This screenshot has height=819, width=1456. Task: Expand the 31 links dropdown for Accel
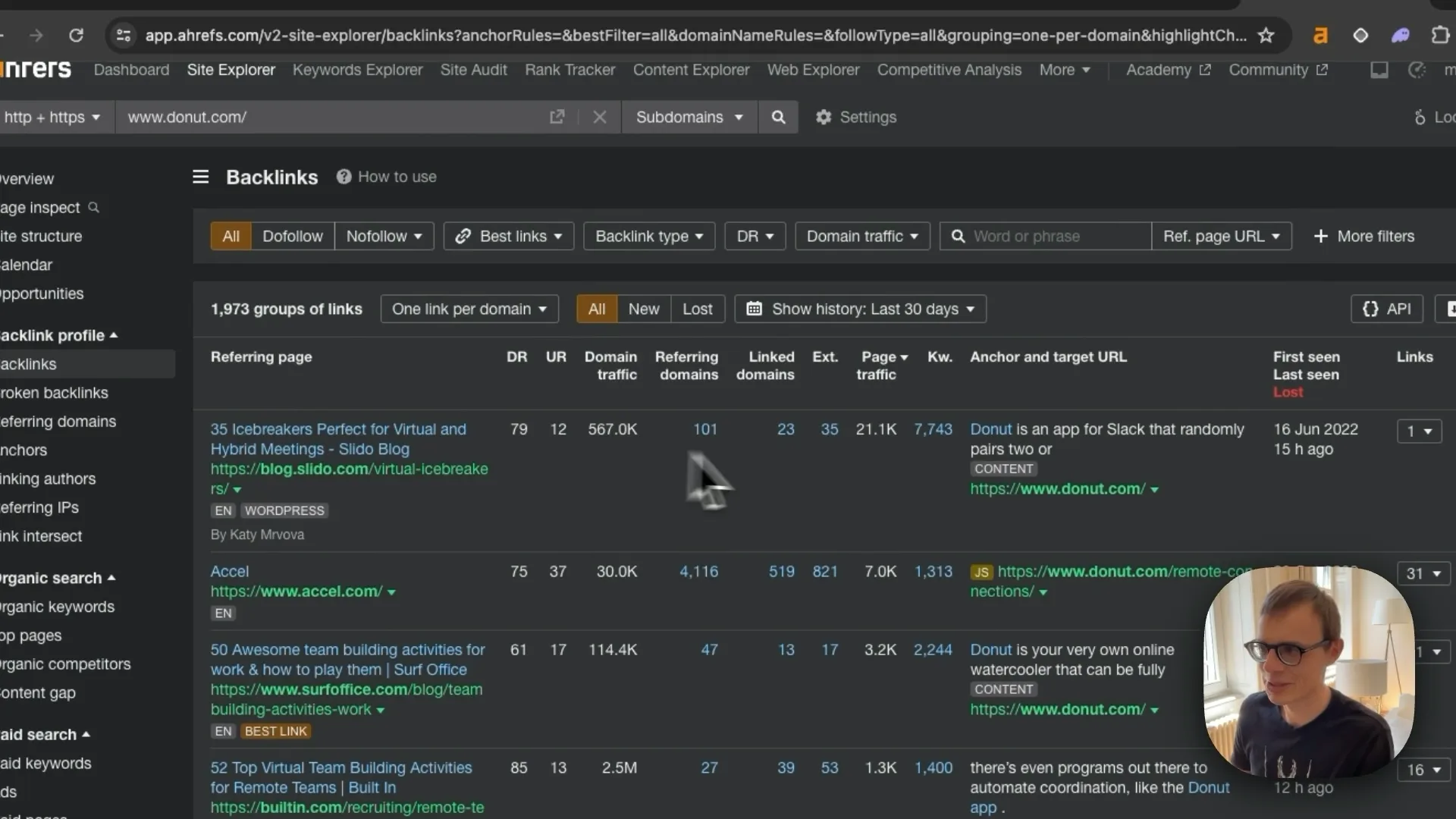1423,573
